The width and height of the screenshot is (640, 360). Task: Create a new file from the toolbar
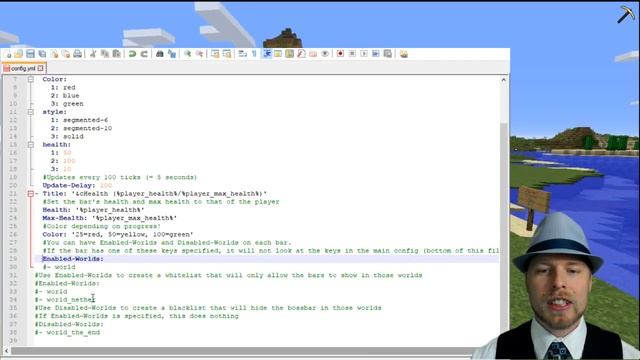click(7, 54)
